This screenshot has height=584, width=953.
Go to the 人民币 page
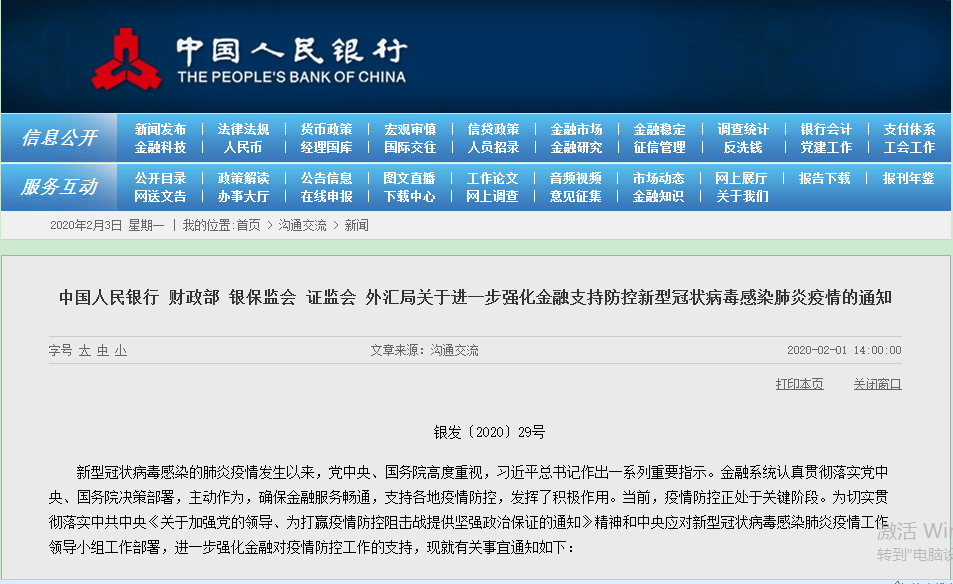point(243,148)
